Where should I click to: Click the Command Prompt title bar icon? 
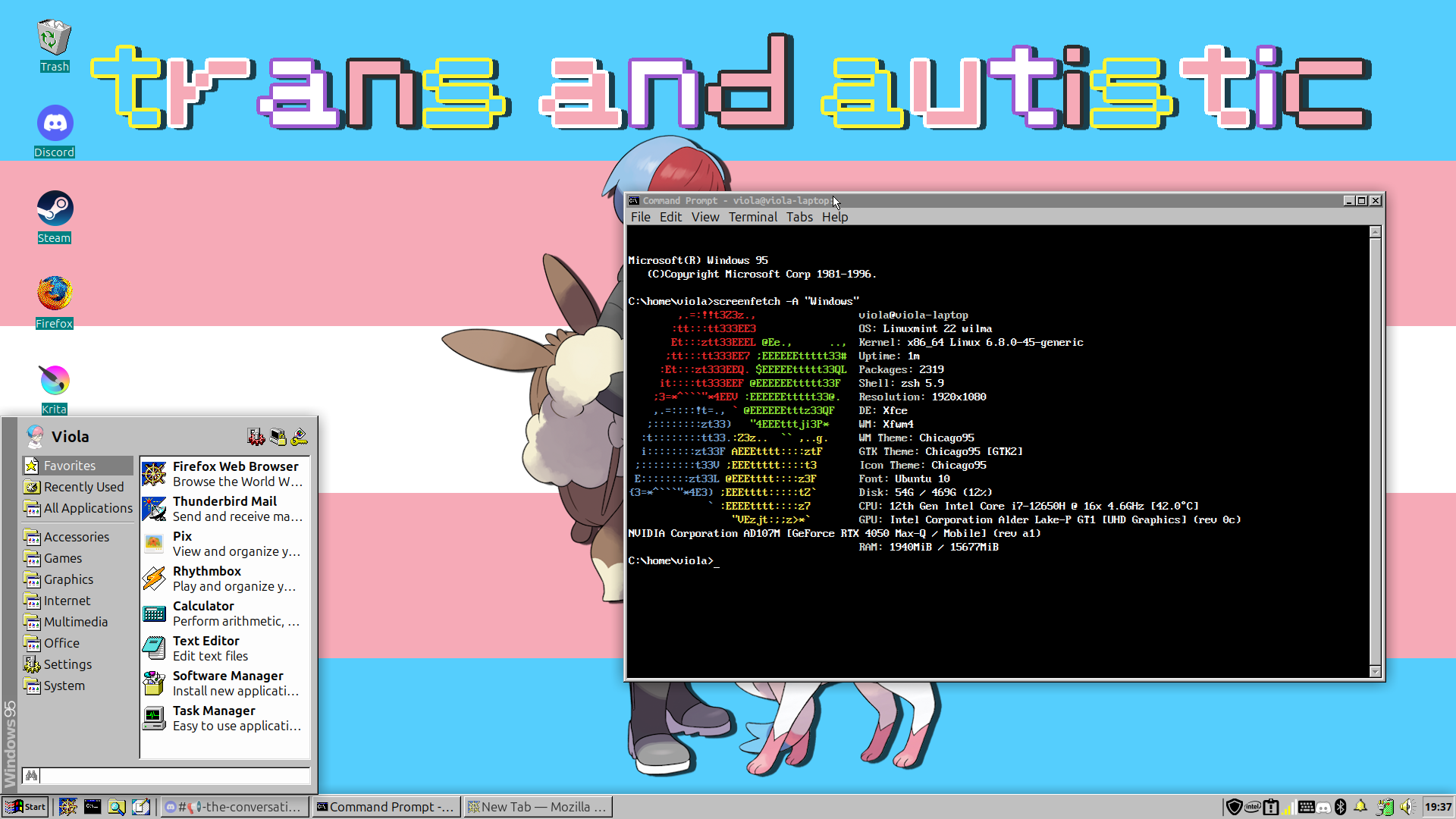[x=634, y=201]
